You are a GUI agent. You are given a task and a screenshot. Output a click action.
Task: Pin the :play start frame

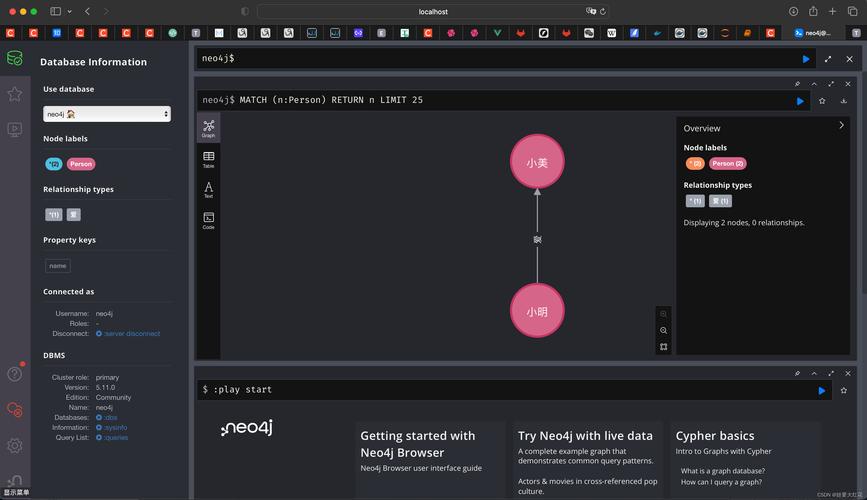(x=797, y=373)
